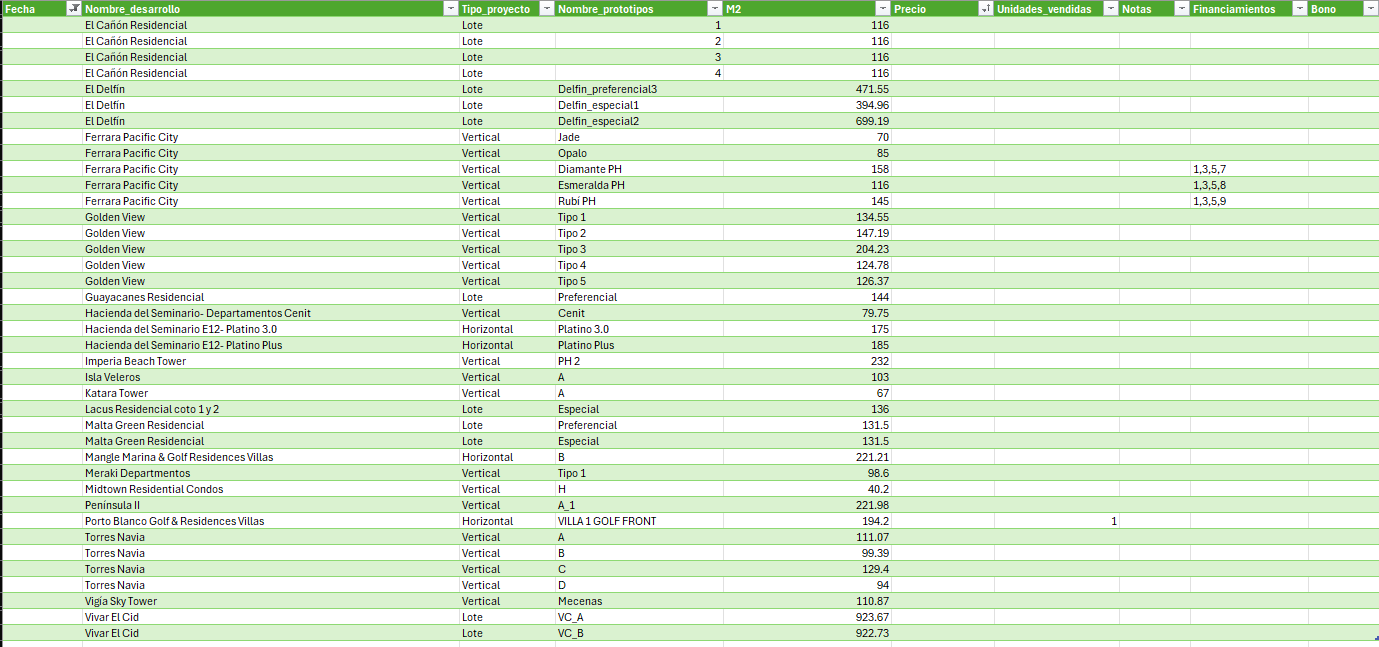Open the Nombre_prototipos filter arrow
Viewport: 1379px width, 647px height.
pyautogui.click(x=715, y=9)
